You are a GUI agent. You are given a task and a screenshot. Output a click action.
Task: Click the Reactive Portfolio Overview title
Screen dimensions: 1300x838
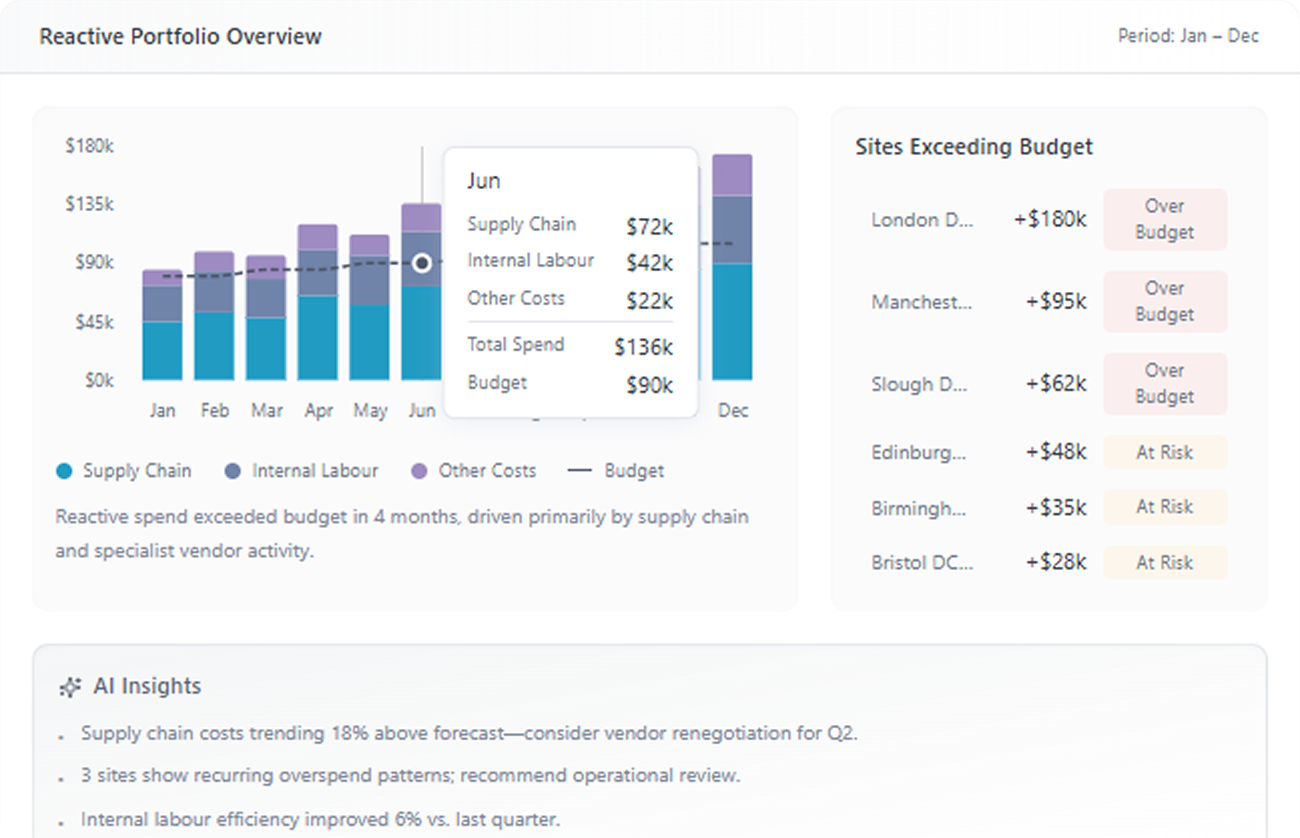[181, 37]
